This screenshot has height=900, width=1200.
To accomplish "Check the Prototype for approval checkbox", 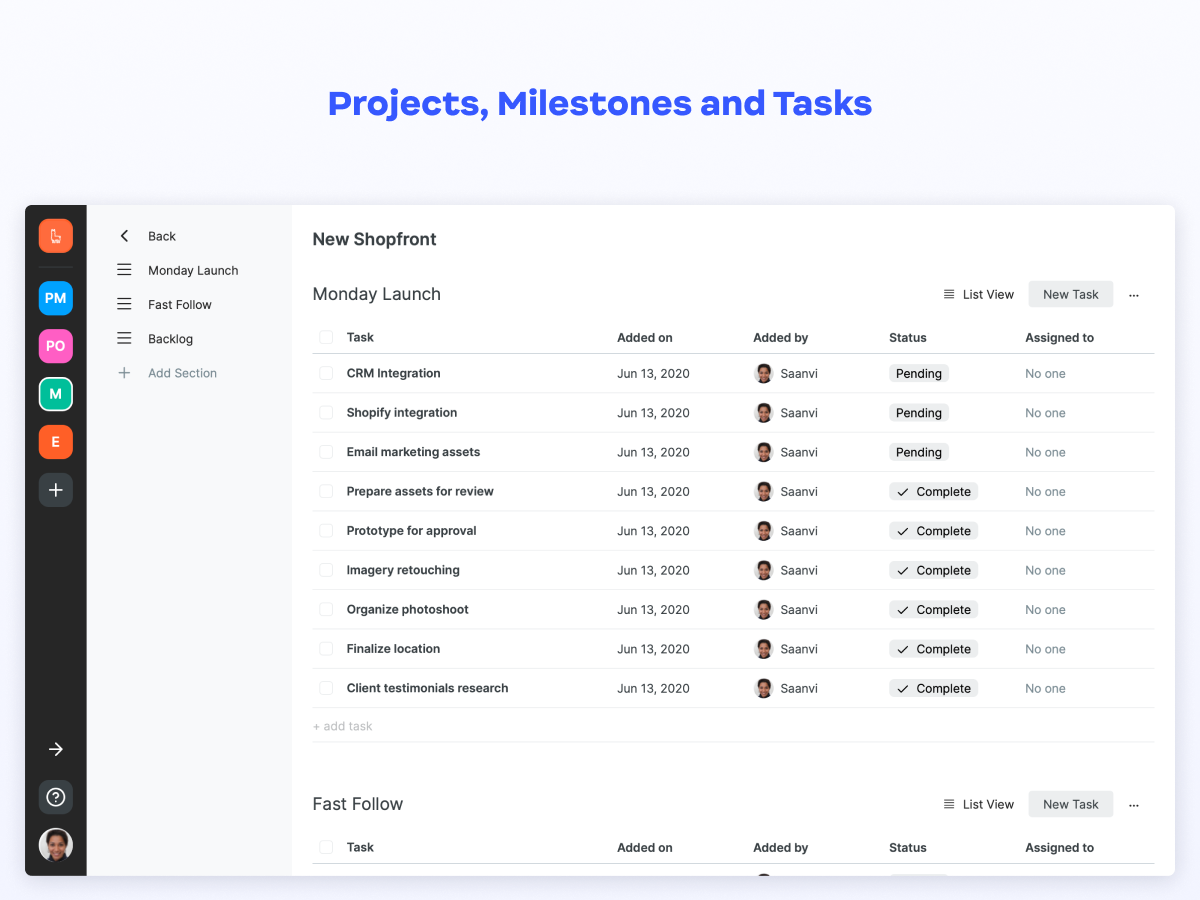I will (326, 531).
